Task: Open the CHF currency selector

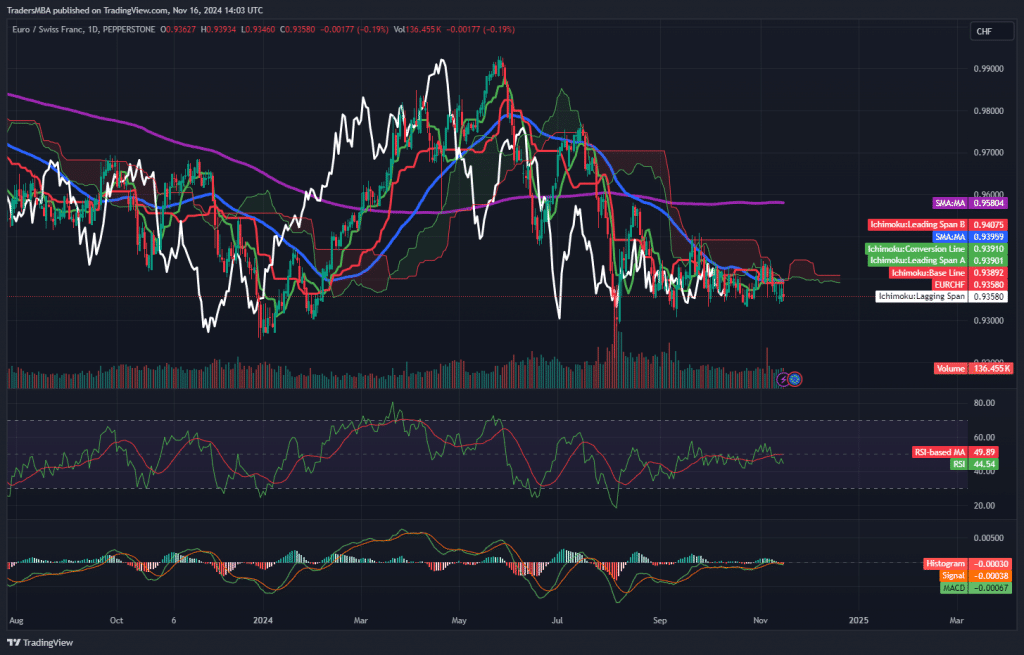Action: (984, 32)
